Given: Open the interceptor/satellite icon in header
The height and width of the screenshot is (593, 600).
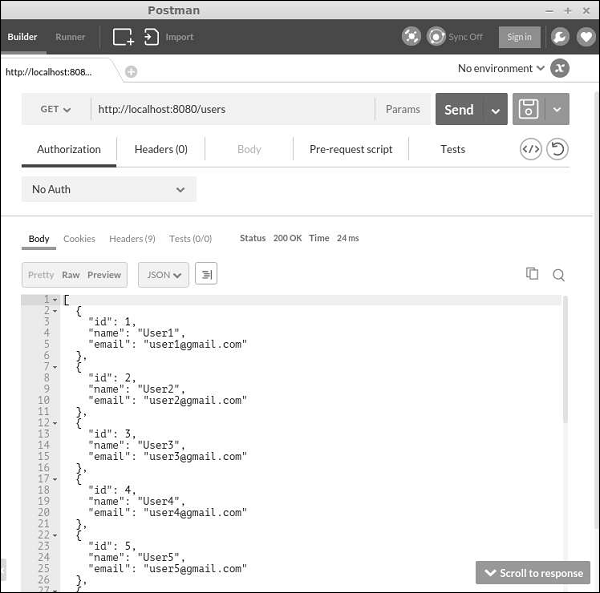Looking at the screenshot, I should click(x=411, y=37).
